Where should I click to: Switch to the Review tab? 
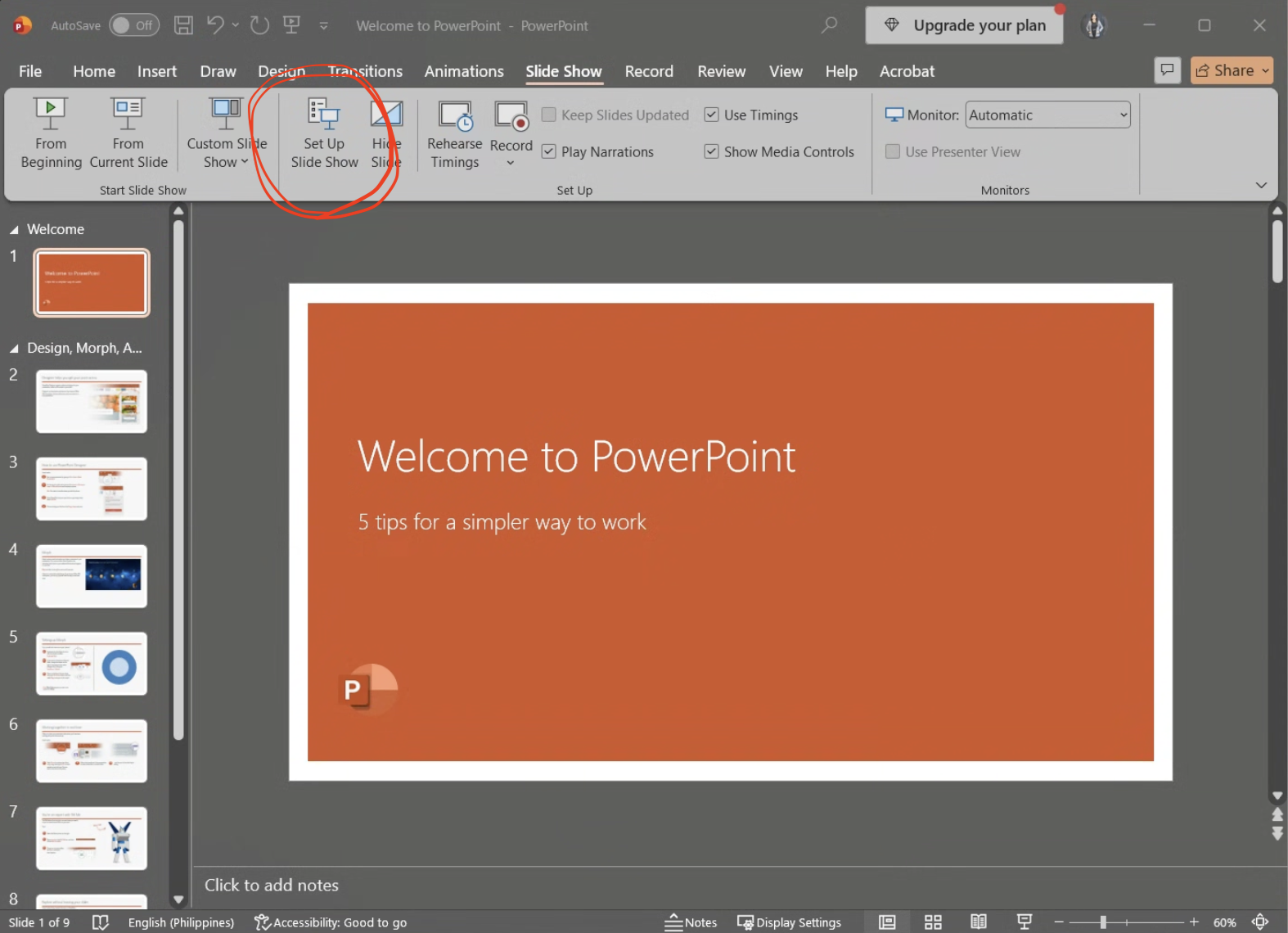pos(721,71)
